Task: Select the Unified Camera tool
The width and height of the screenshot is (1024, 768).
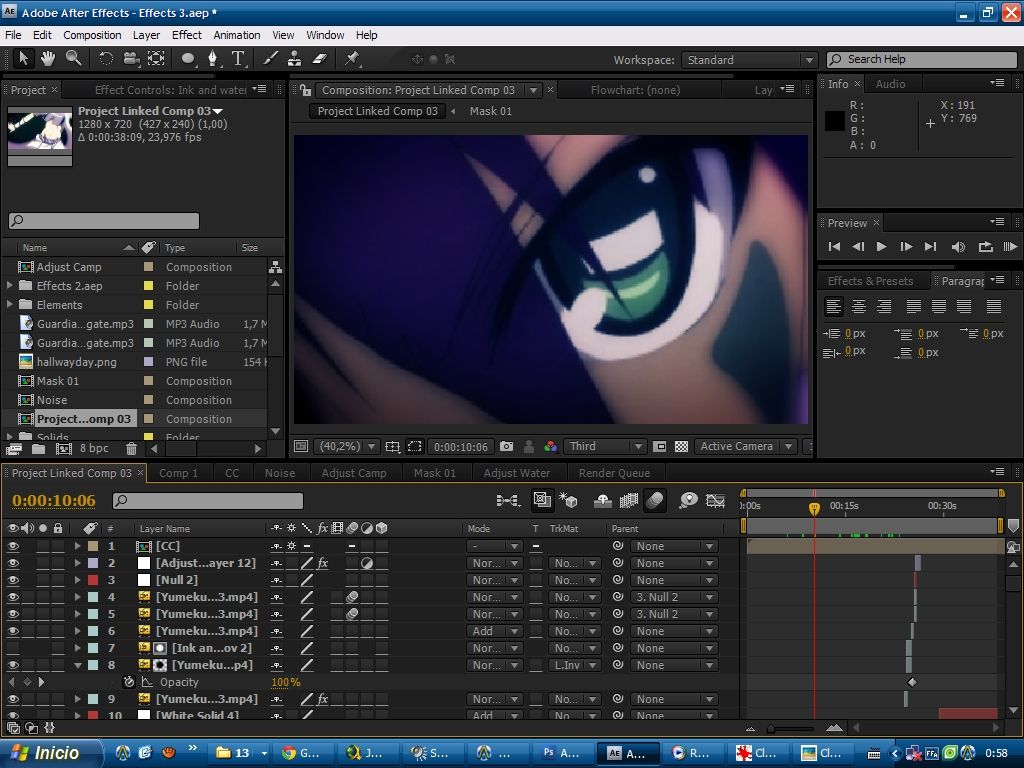Action: pyautogui.click(x=131, y=59)
